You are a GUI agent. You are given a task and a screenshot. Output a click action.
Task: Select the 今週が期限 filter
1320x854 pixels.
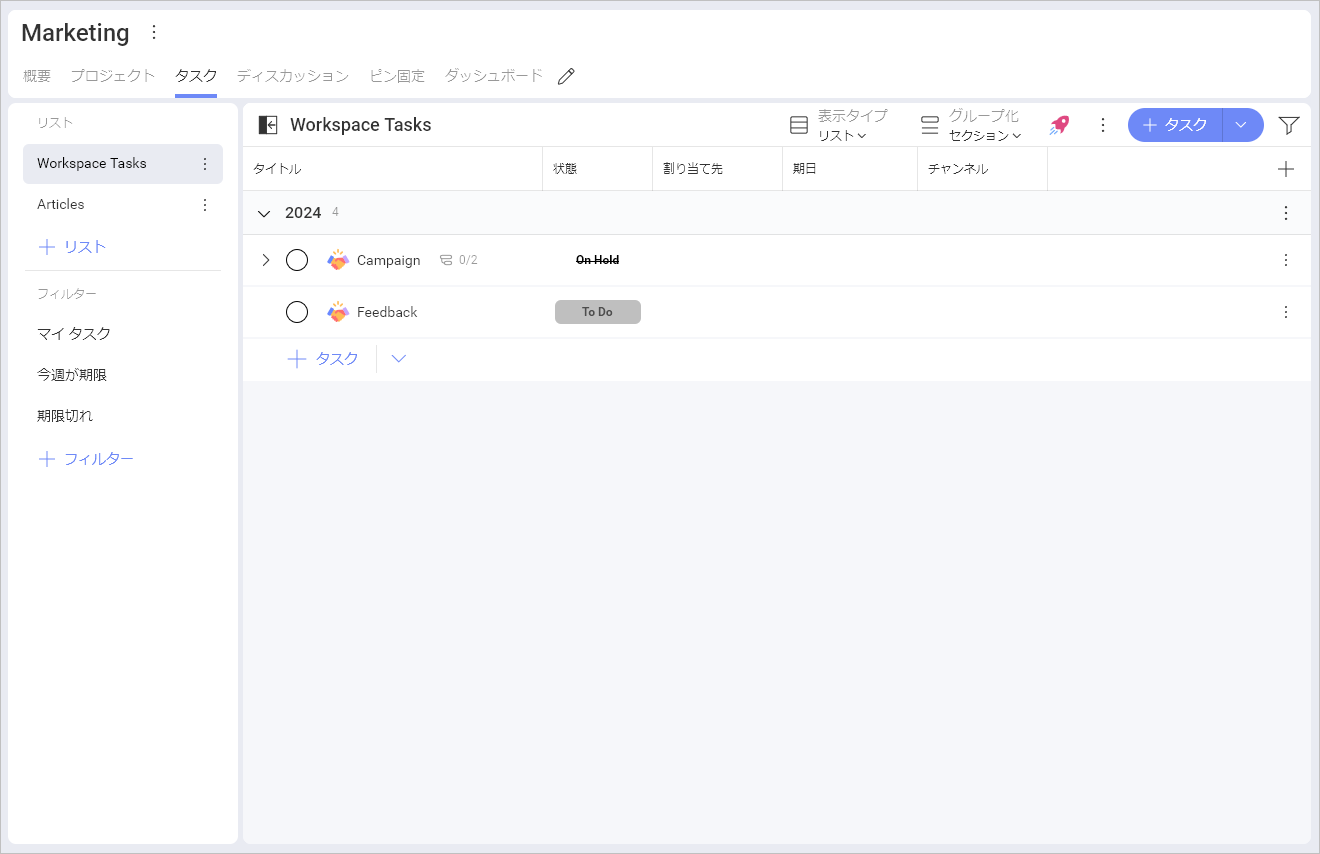click(72, 375)
